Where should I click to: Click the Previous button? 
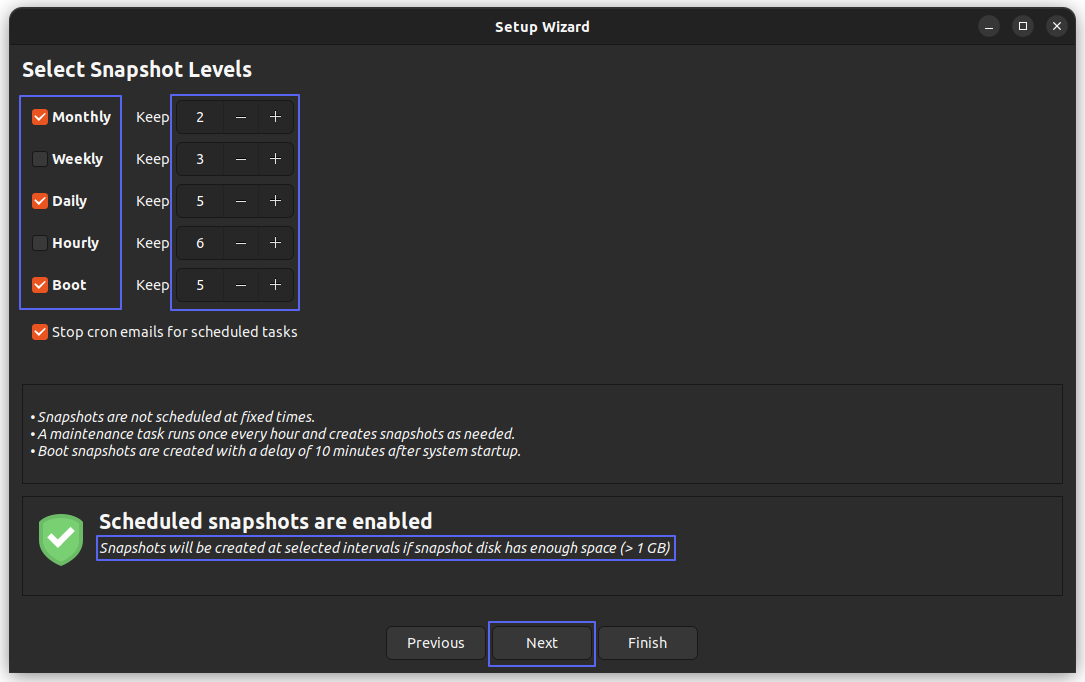click(436, 643)
